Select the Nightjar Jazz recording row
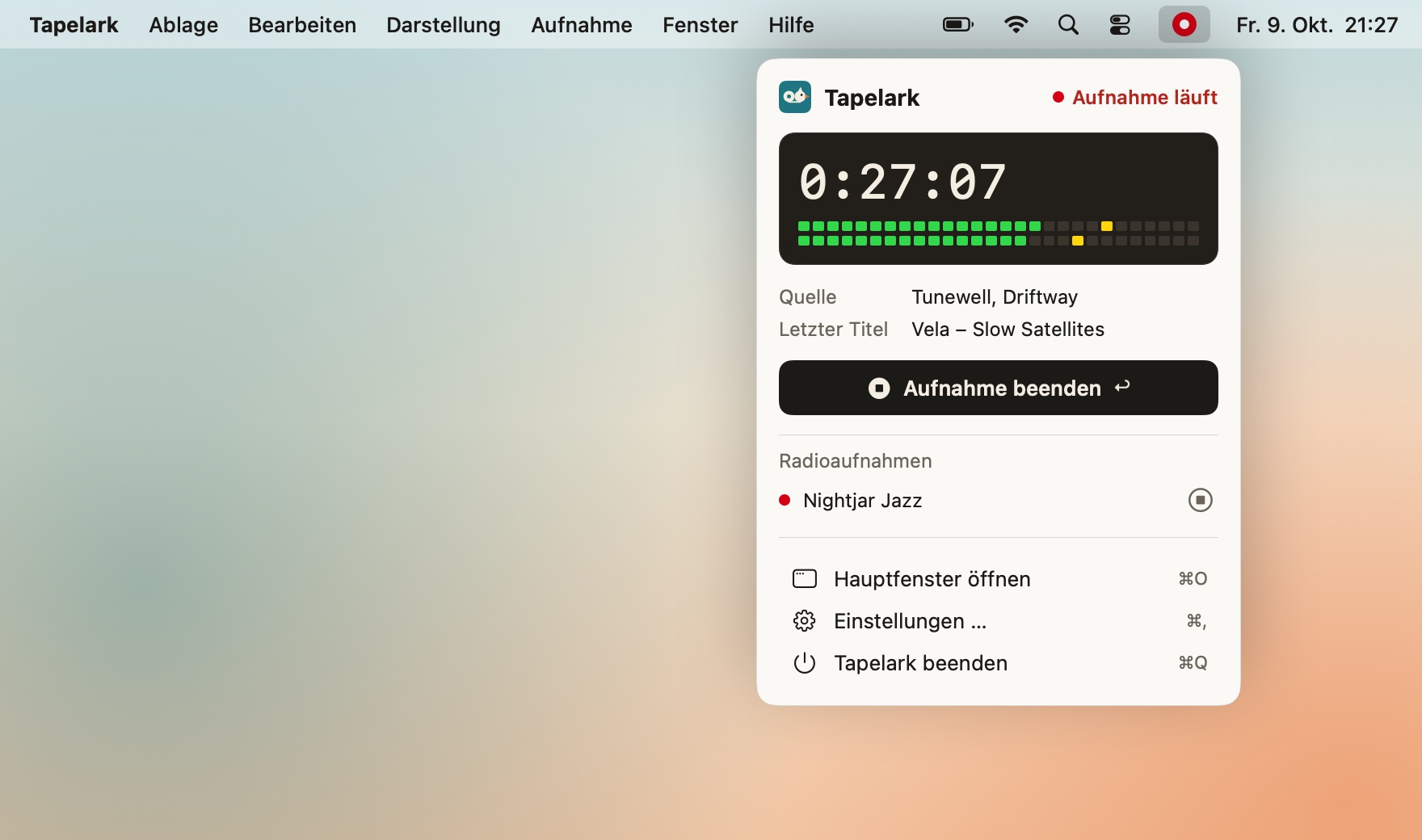Viewport: 1422px width, 840px height. pos(999,500)
